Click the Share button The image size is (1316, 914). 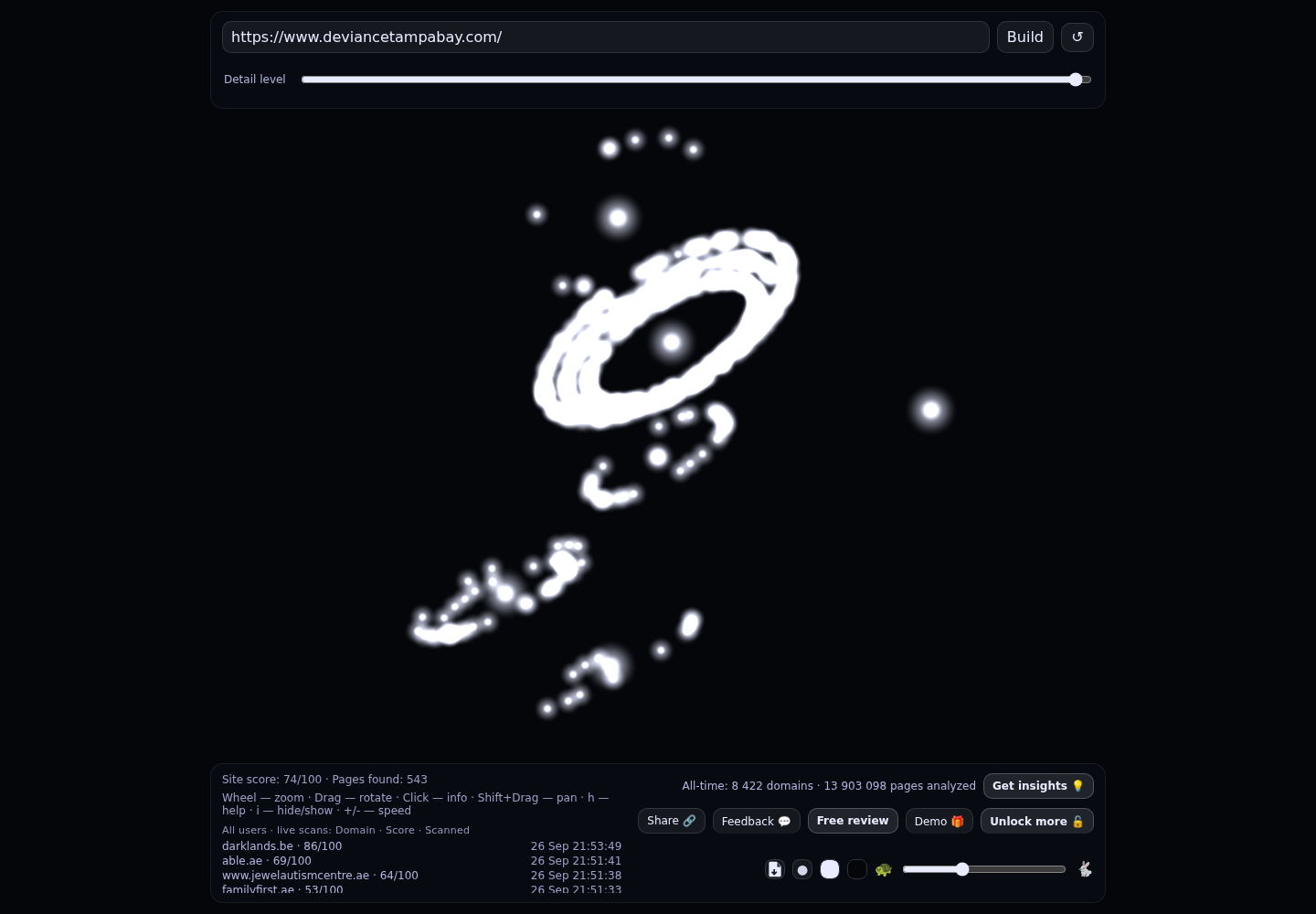(x=672, y=821)
